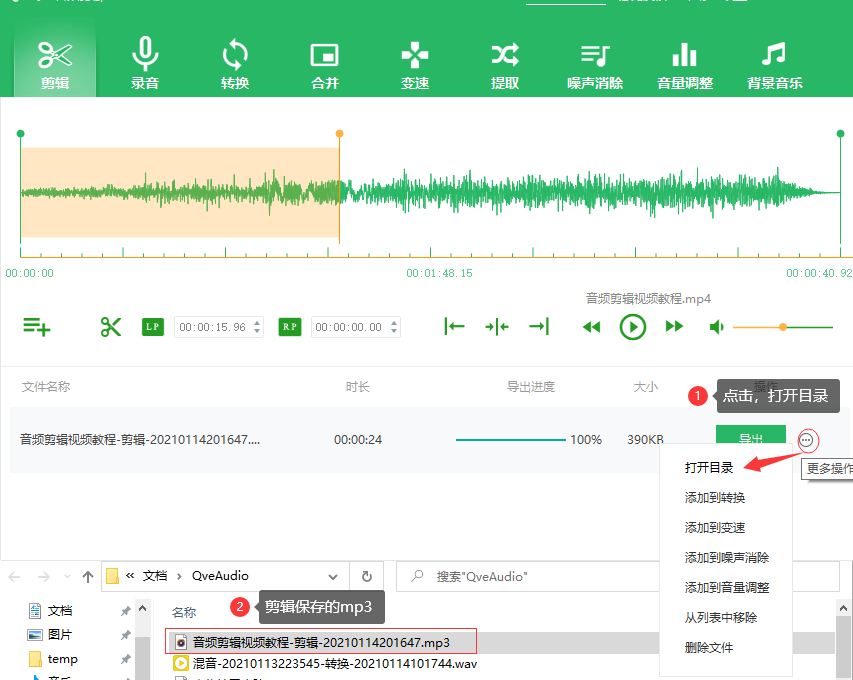Image resolution: width=853 pixels, height=680 pixels.
Task: Select the 提取 extract tool
Action: (x=504, y=62)
